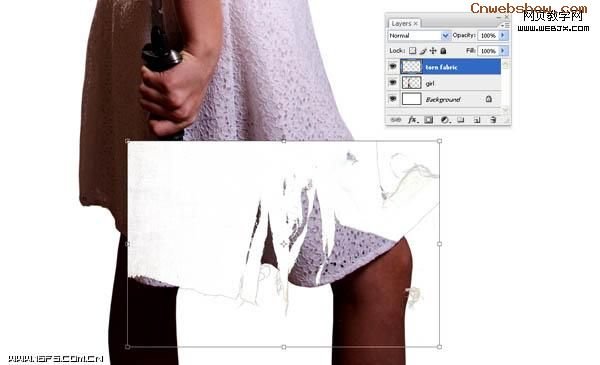Click the torn fabric layer thumbnail

412,67
